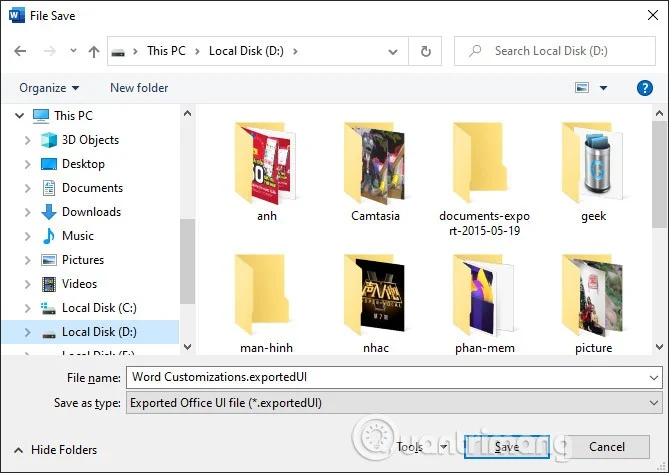The width and height of the screenshot is (669, 473).
Task: Open the recent locations dropdown arrow
Action: (73, 51)
